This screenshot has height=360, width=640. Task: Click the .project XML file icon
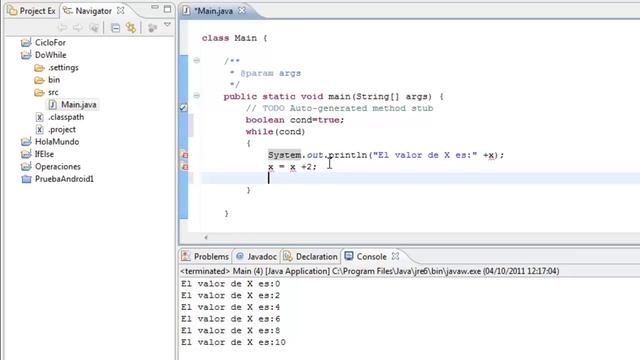click(x=40, y=130)
